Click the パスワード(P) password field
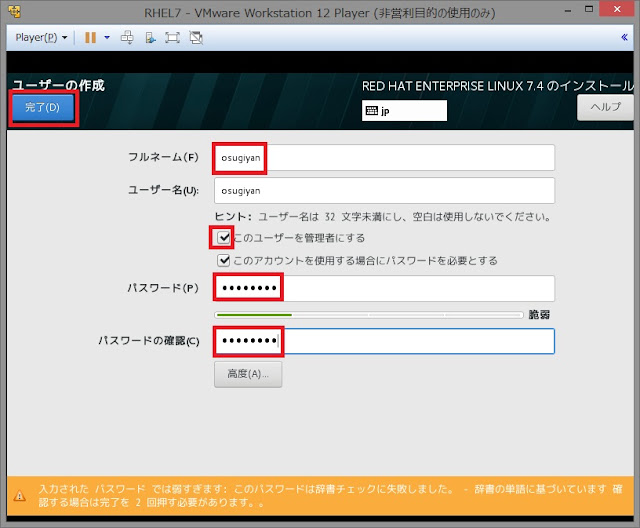The width and height of the screenshot is (640, 528). coord(384,288)
